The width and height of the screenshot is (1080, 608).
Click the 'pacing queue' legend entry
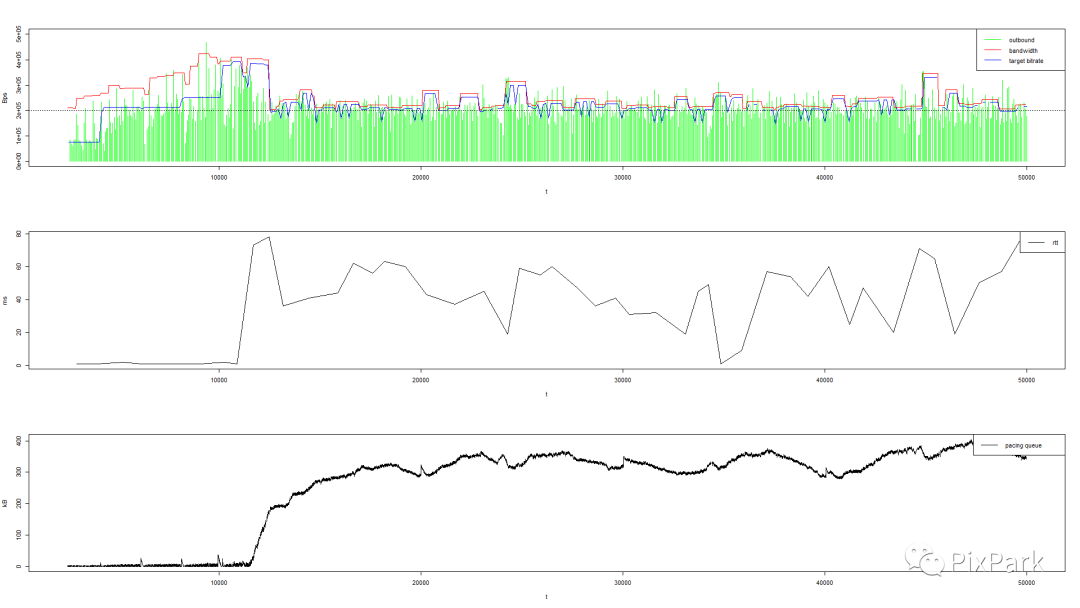(1018, 445)
